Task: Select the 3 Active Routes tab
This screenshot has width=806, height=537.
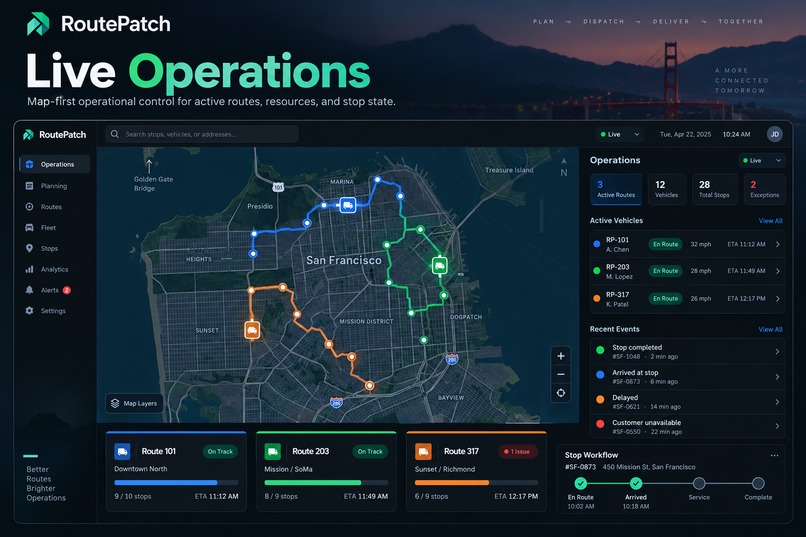Action: 616,189
